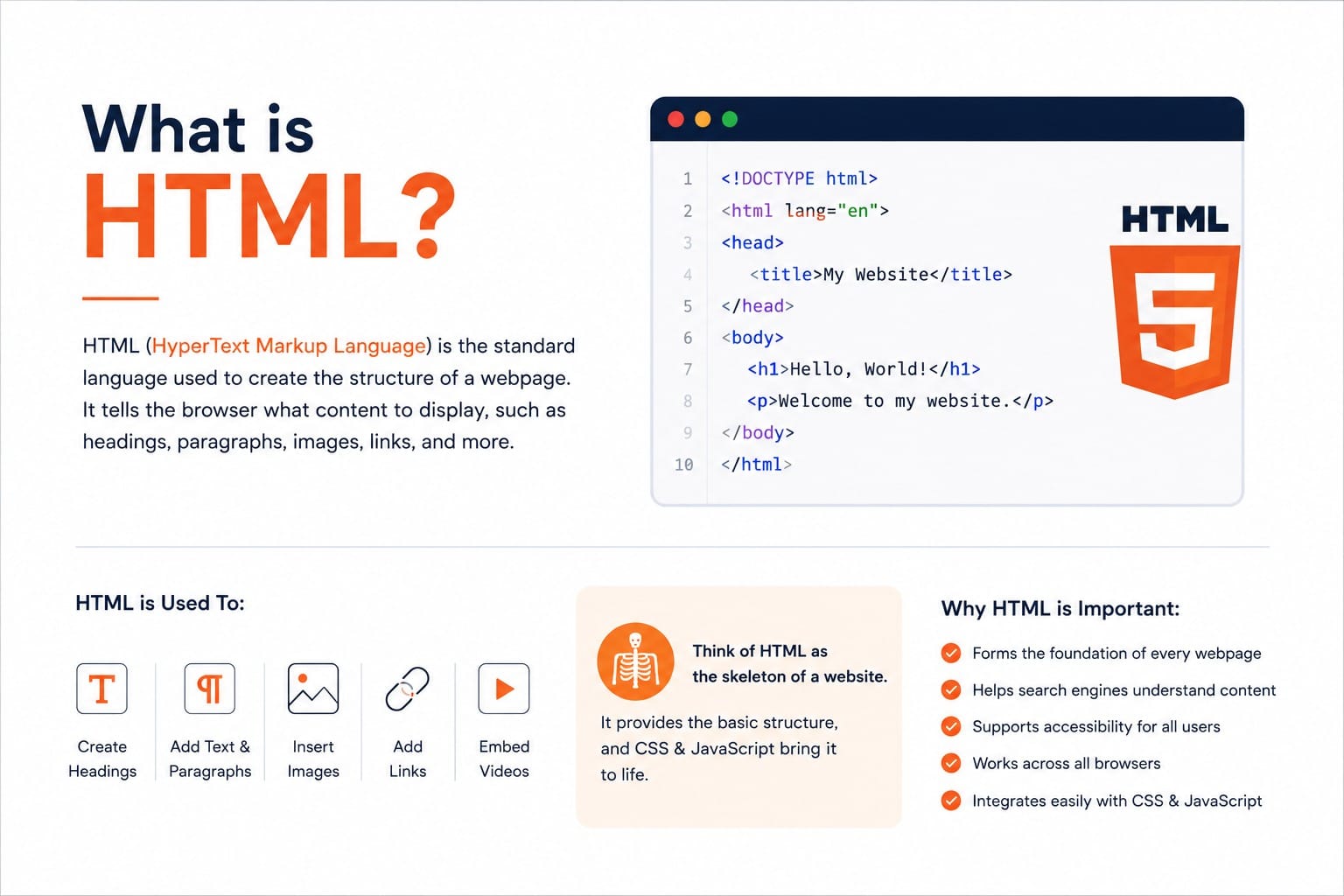Click "Supports accessibility for all users" text
Screen dimensions: 1344x896
coord(1095,726)
